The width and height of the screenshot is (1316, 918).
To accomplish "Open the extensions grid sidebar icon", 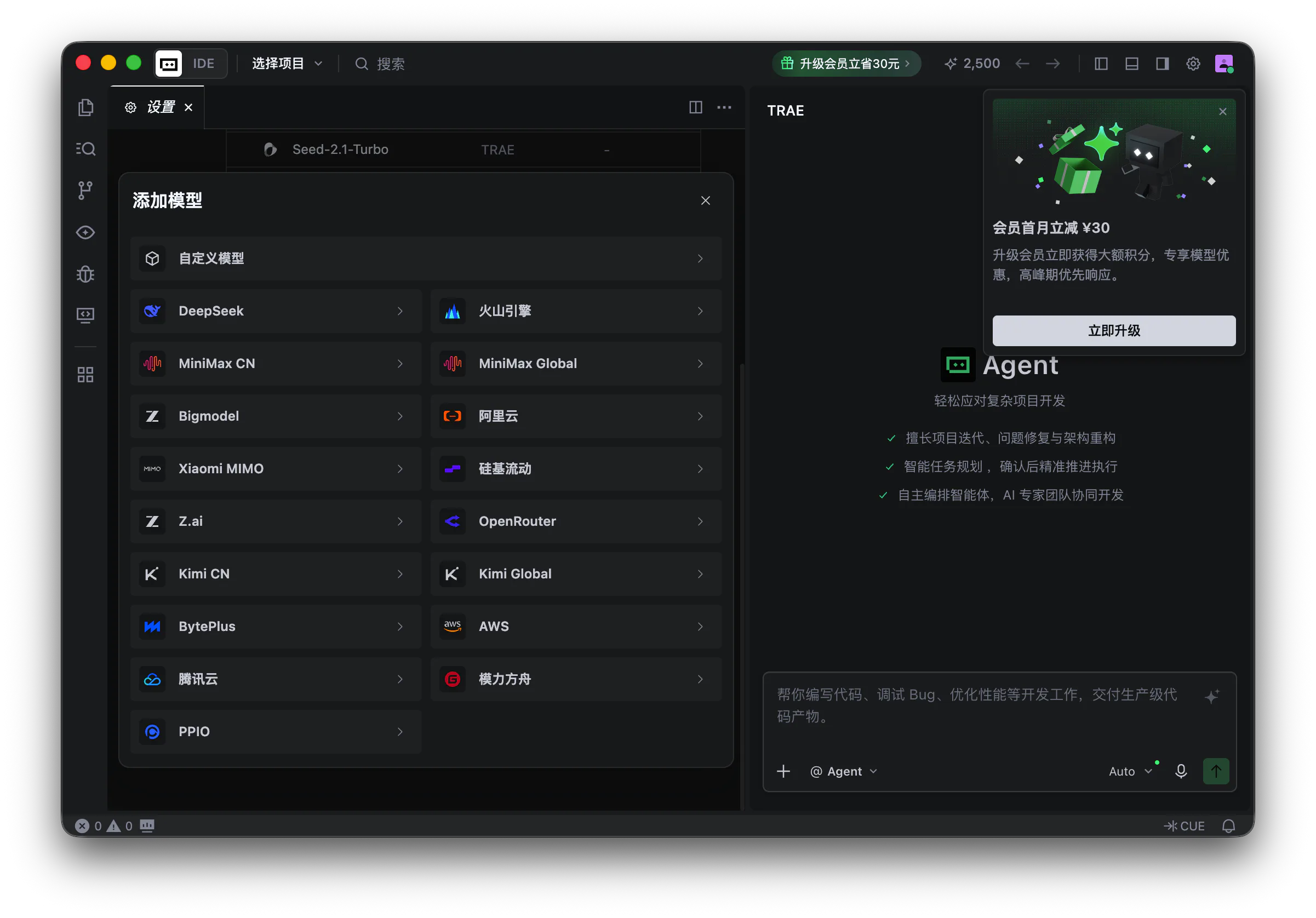I will point(85,375).
